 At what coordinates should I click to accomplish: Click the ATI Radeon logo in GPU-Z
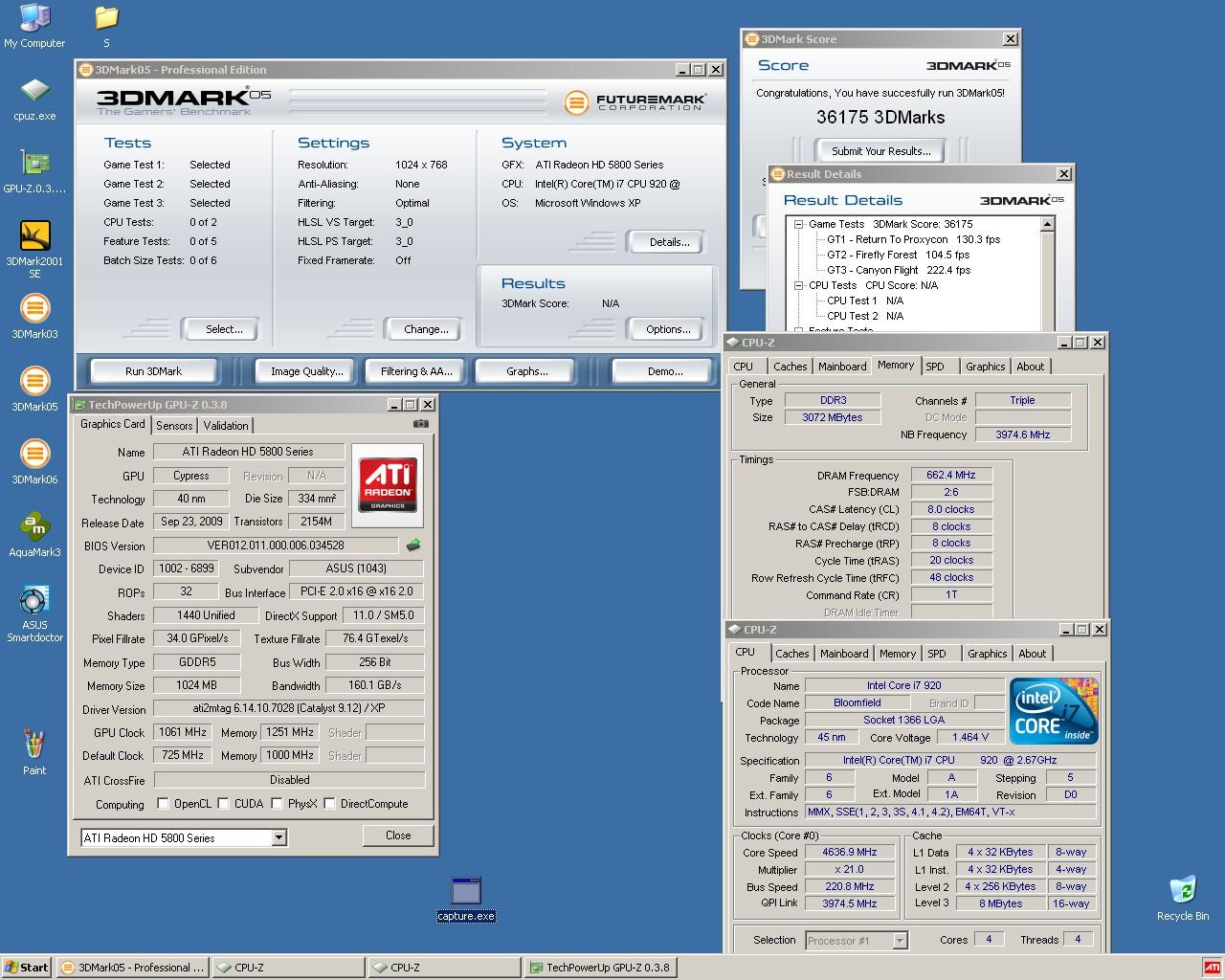click(x=388, y=484)
